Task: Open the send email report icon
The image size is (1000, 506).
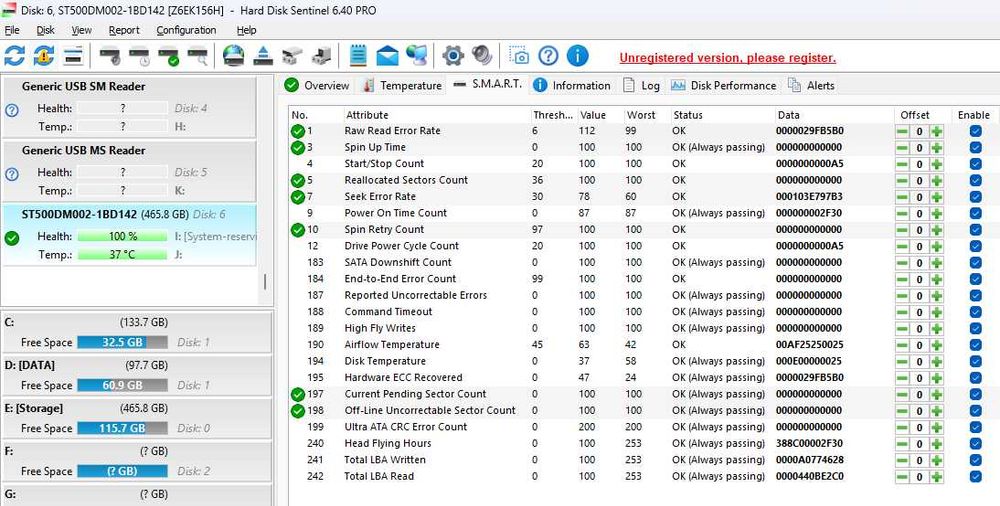Action: click(x=387, y=56)
